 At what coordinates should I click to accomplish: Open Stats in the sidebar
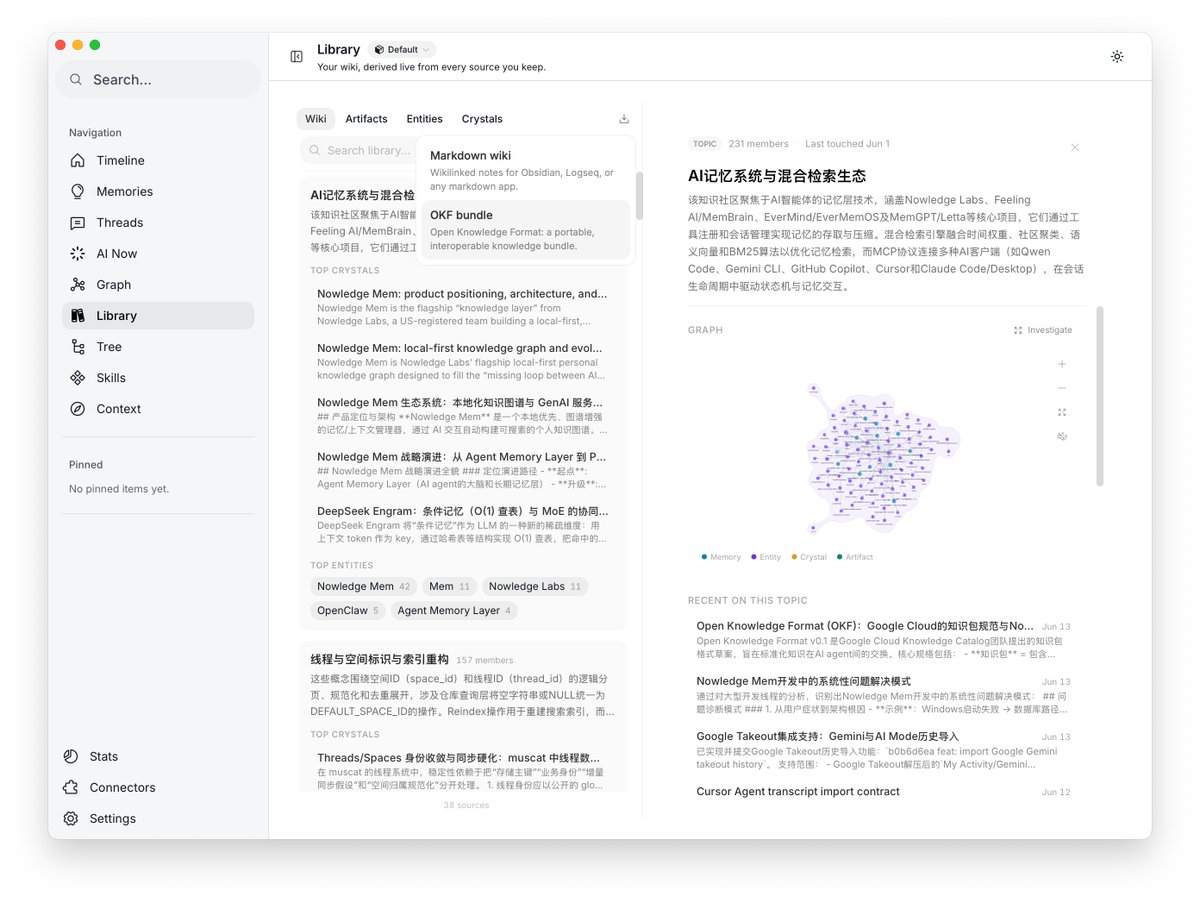158,756
